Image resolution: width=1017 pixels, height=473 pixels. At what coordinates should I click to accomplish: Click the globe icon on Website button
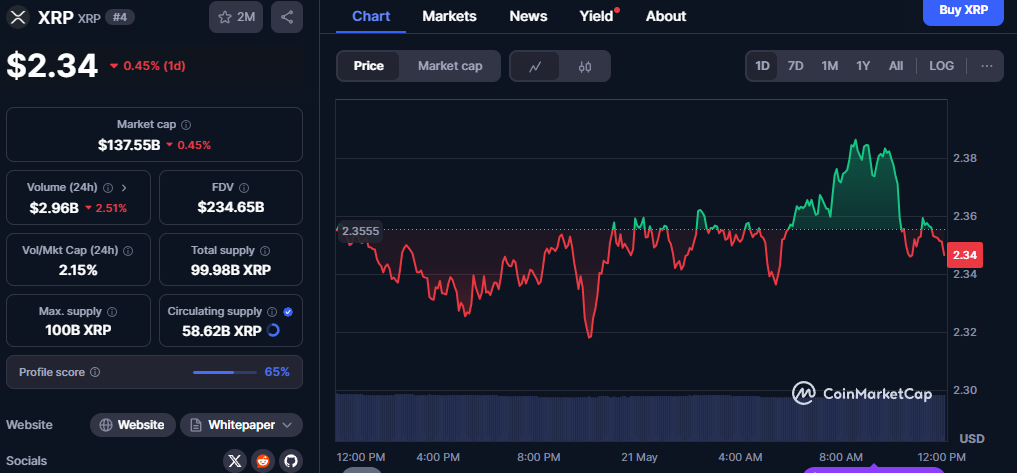click(106, 425)
